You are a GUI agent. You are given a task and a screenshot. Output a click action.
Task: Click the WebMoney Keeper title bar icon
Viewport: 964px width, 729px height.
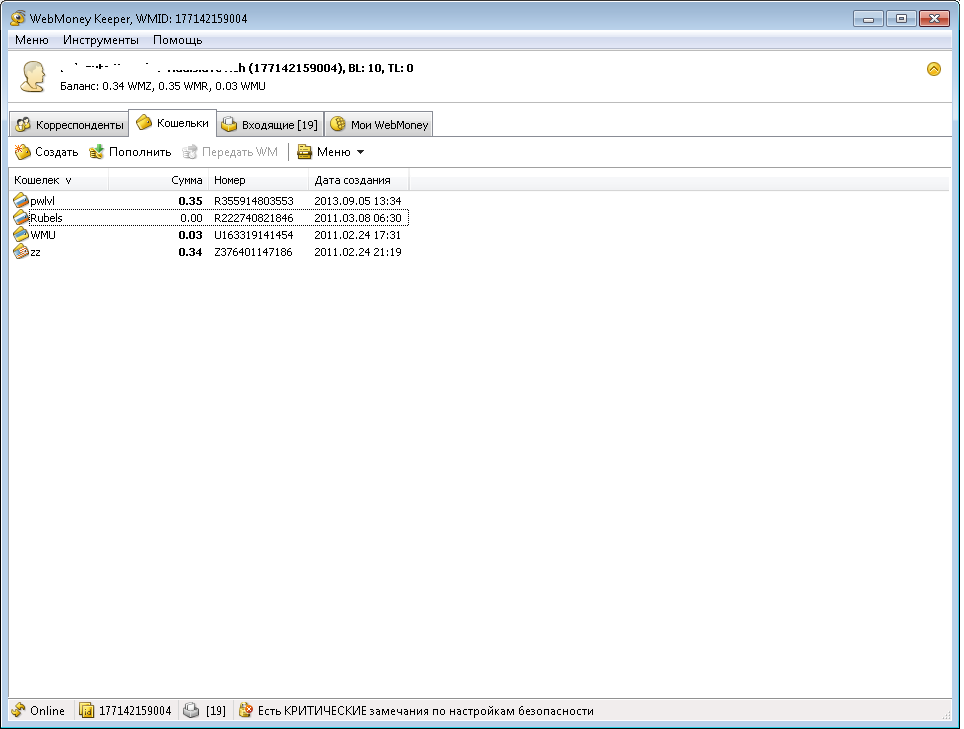[18, 18]
